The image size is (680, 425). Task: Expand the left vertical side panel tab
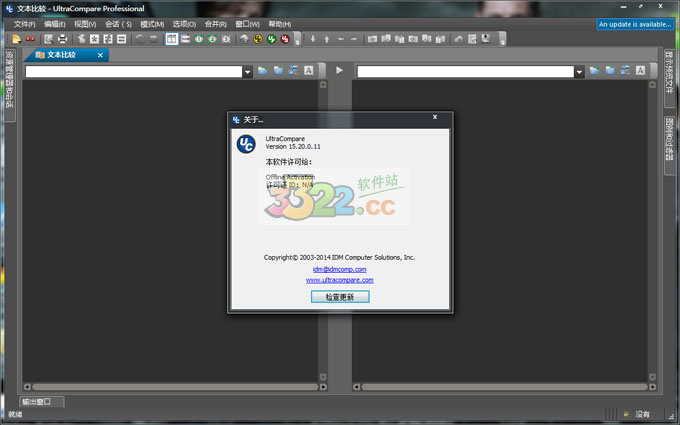point(10,85)
